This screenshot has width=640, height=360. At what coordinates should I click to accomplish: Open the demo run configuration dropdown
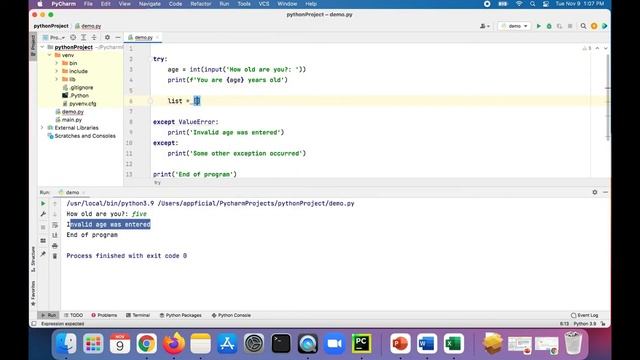point(514,26)
